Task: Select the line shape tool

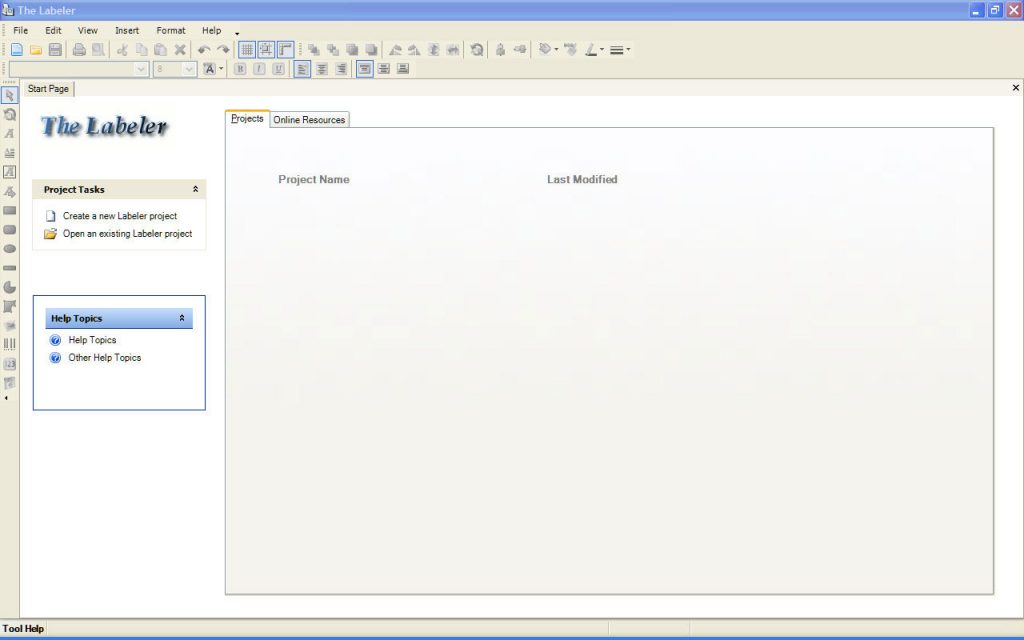Action: tap(9, 268)
